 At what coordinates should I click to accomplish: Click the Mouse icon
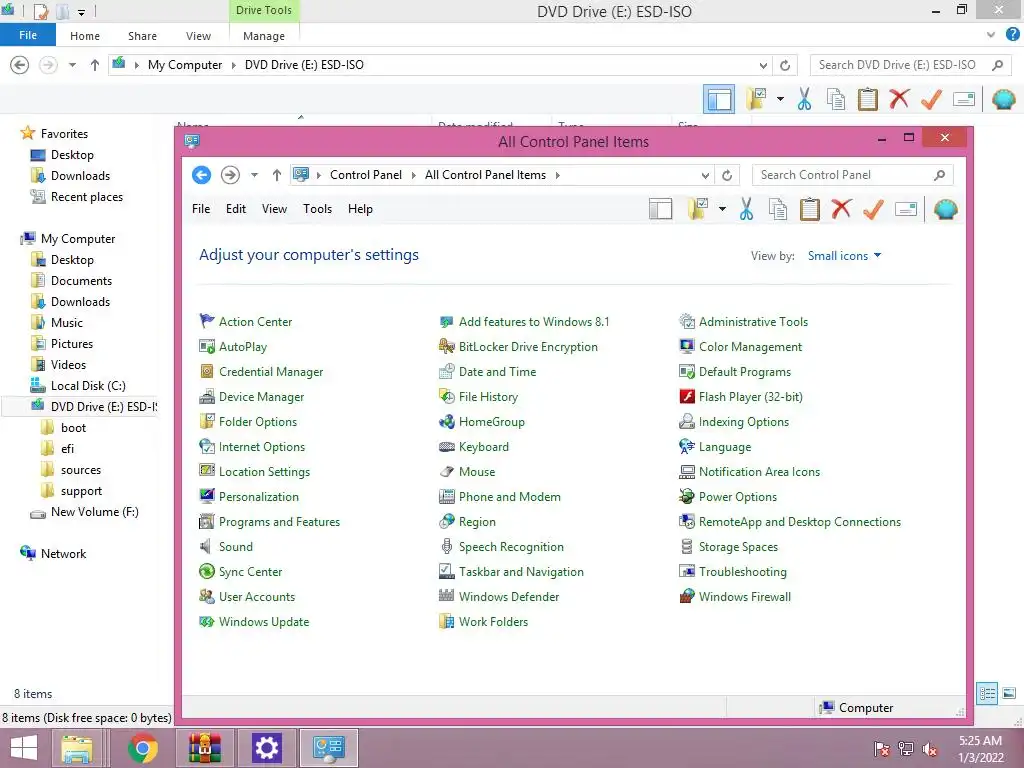447,472
